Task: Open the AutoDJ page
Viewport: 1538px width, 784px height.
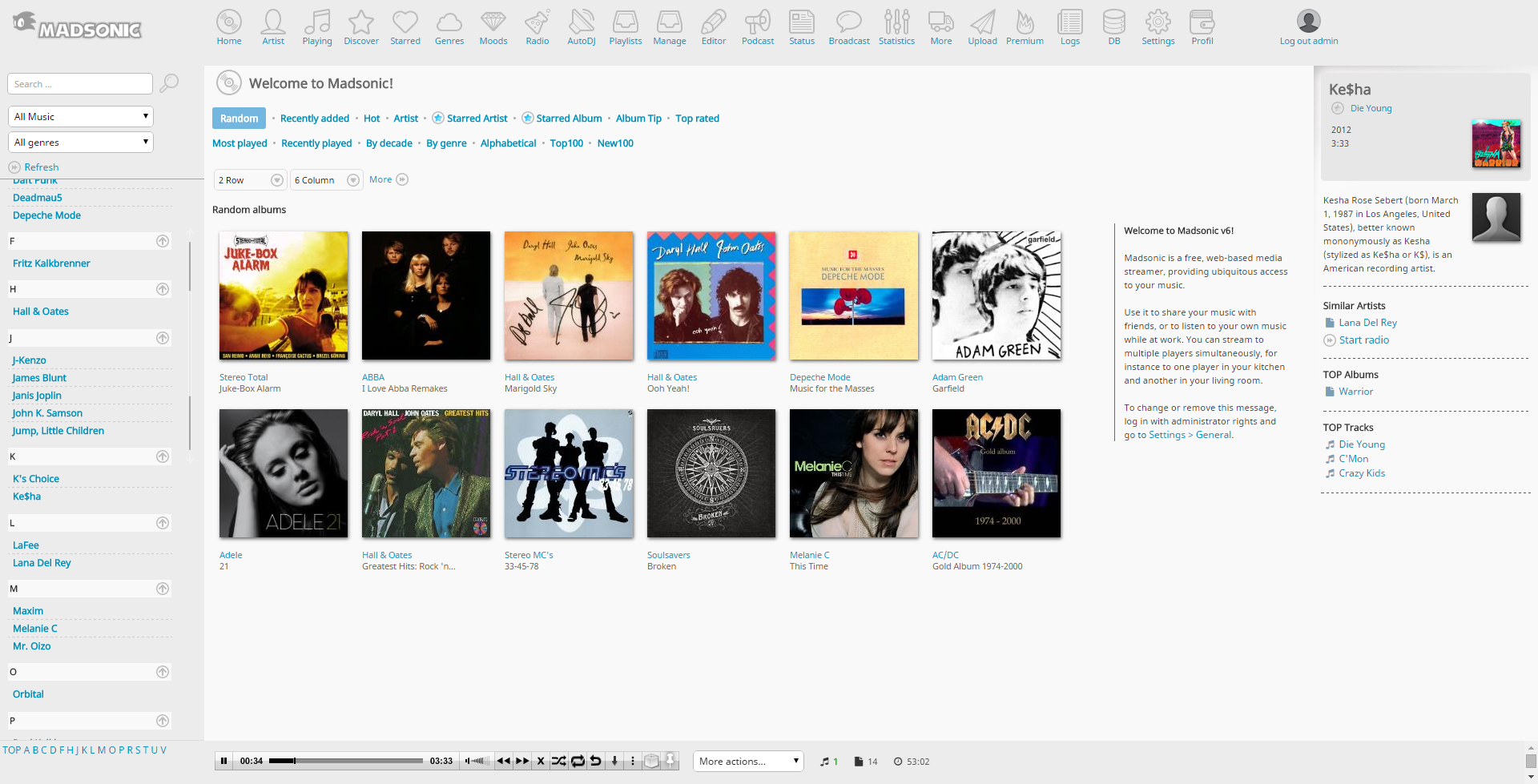Action: pyautogui.click(x=581, y=27)
